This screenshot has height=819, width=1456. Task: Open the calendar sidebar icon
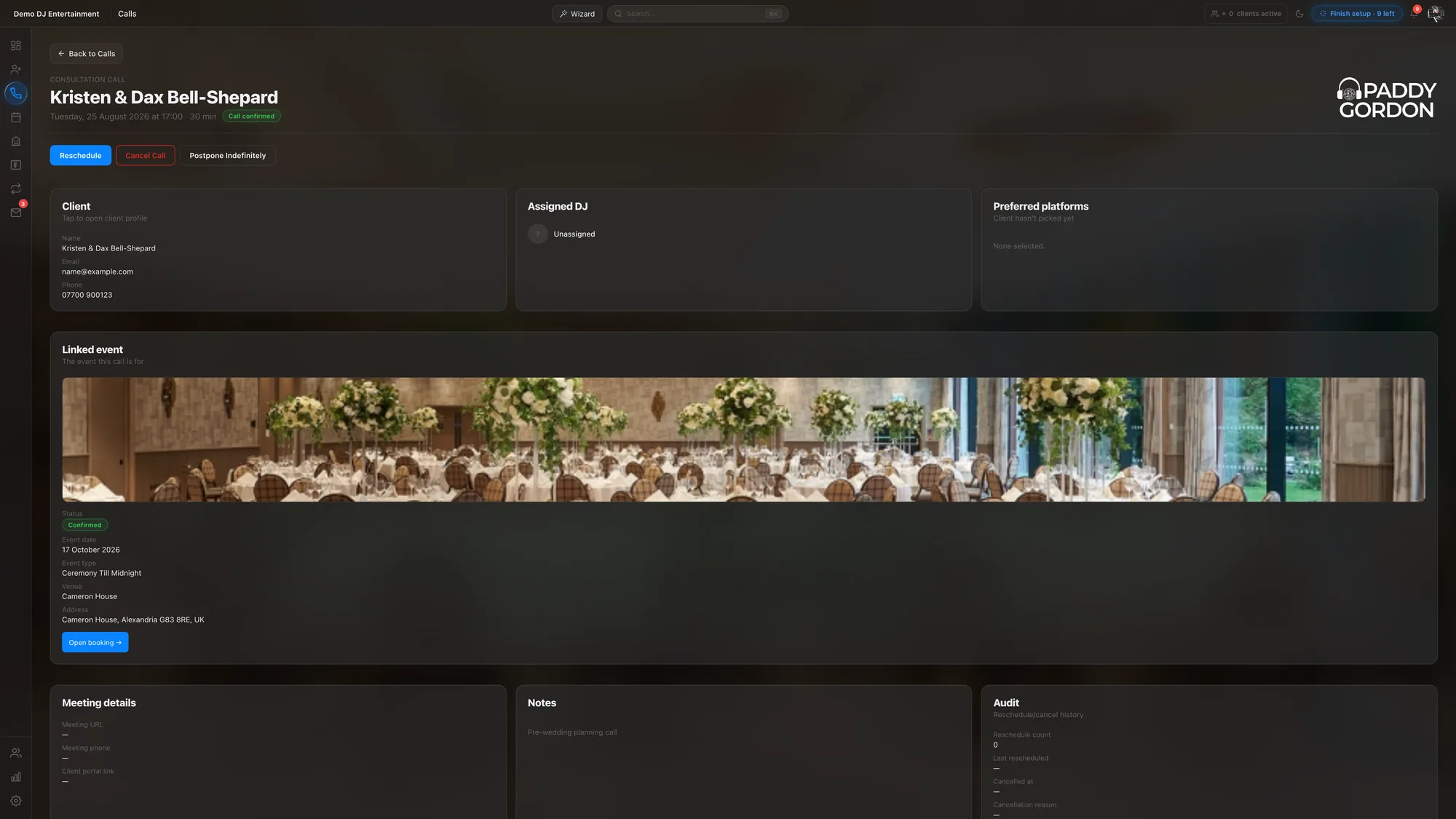click(x=16, y=117)
